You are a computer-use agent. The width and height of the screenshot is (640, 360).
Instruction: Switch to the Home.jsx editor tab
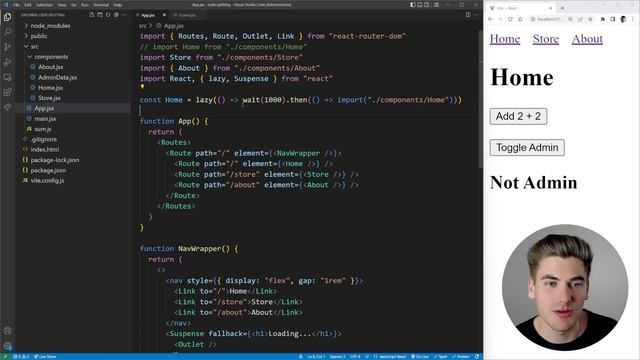pyautogui.click(x=187, y=15)
